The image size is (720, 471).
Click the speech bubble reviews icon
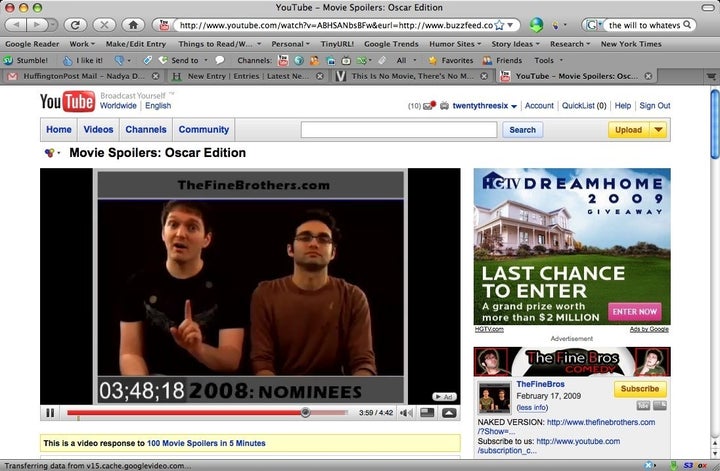tap(220, 60)
